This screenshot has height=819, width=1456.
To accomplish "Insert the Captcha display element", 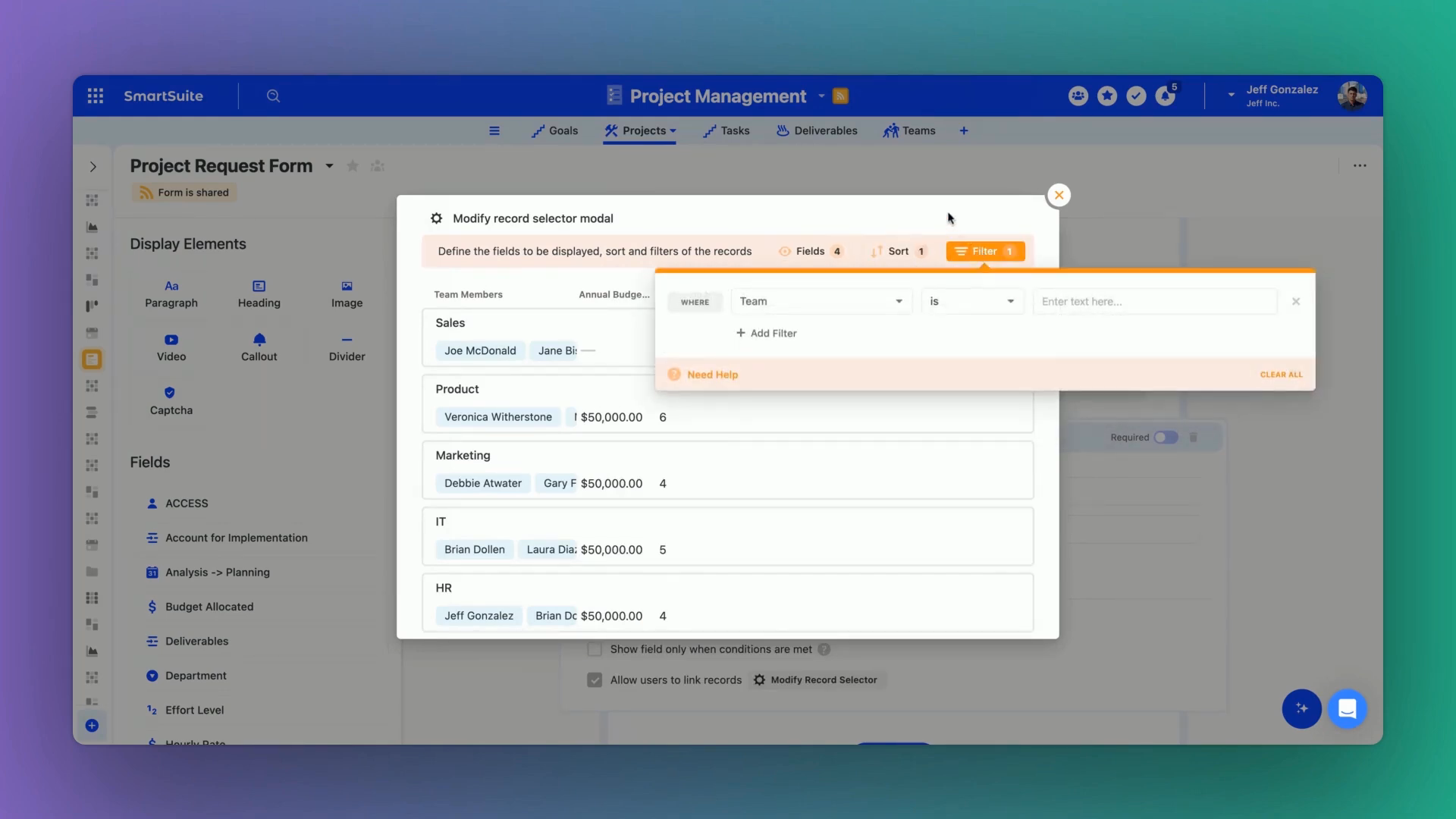I will pyautogui.click(x=171, y=402).
